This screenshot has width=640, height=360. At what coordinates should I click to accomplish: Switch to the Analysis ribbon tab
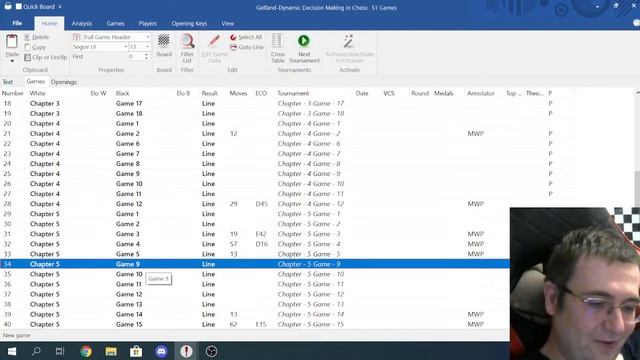pos(82,24)
